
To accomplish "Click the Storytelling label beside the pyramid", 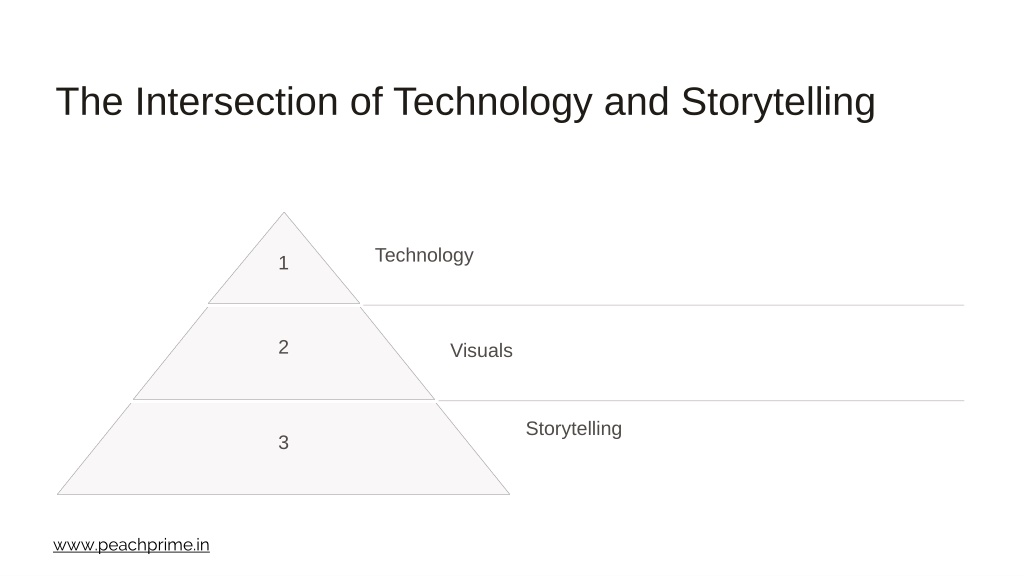I will click(573, 429).
